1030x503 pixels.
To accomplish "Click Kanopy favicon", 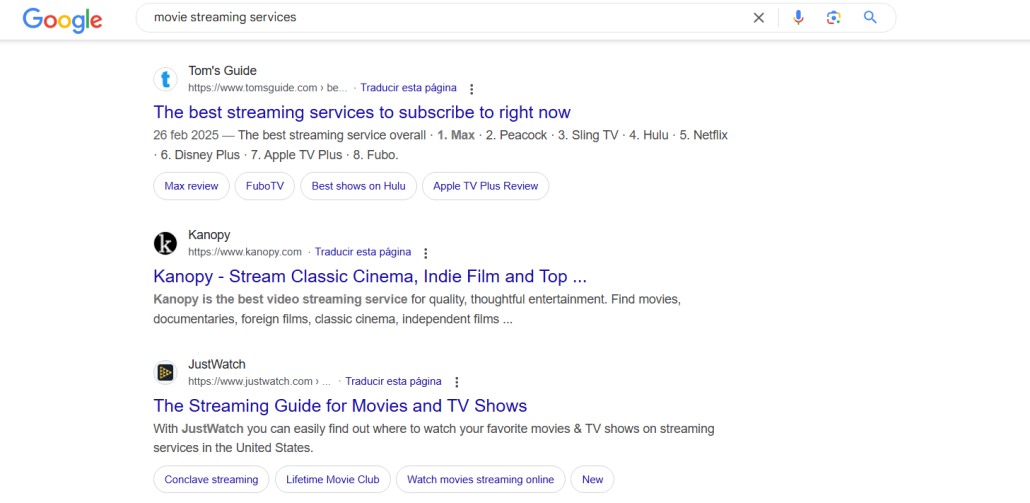I will (166, 244).
